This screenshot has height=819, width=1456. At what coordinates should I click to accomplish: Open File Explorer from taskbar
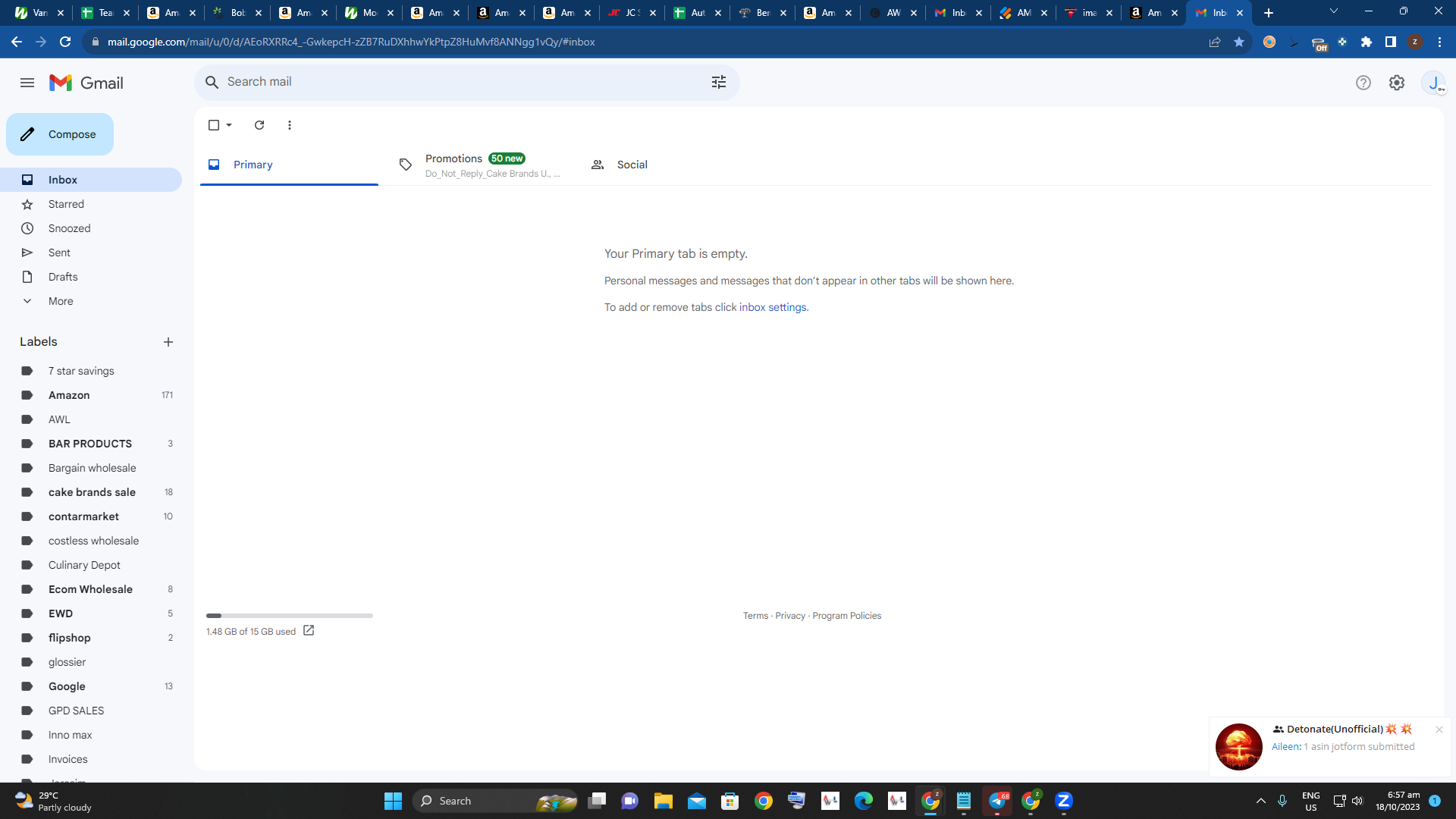pyautogui.click(x=664, y=801)
